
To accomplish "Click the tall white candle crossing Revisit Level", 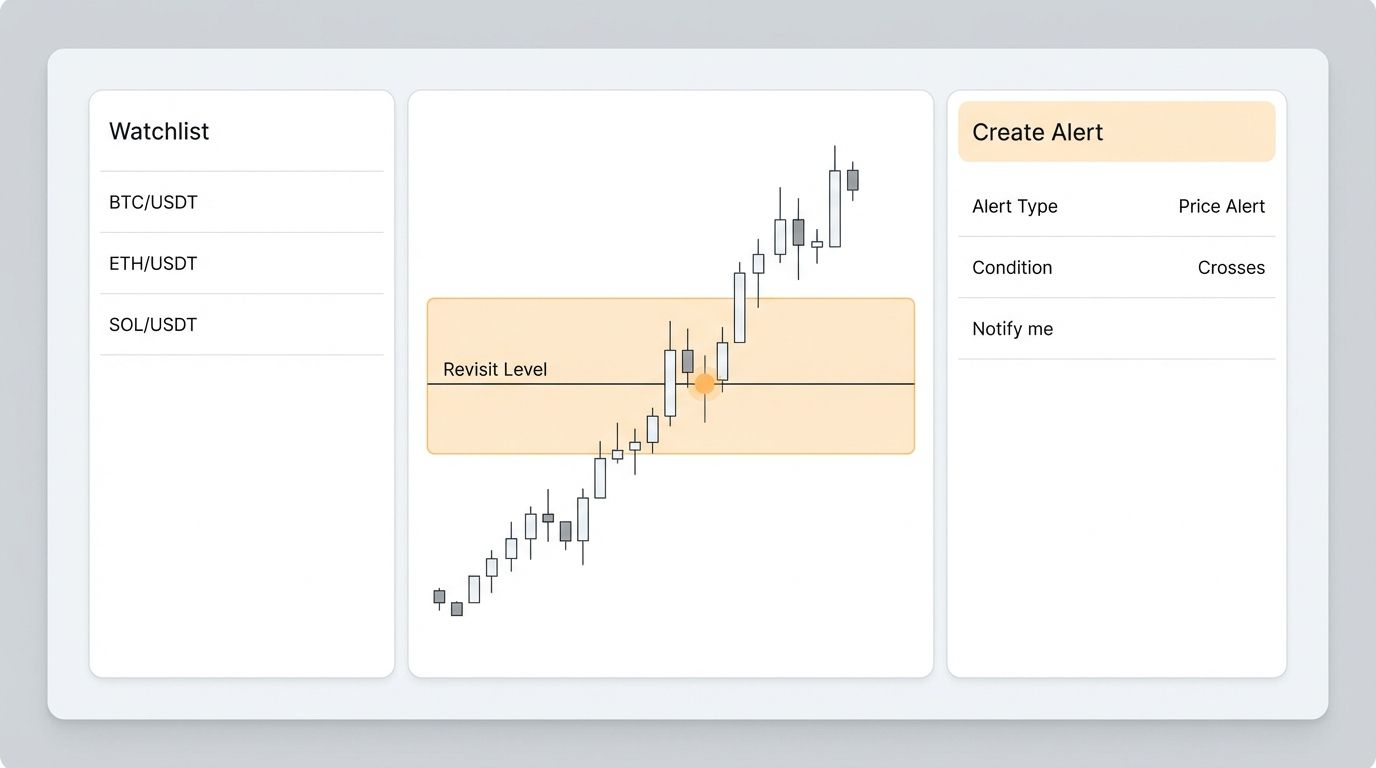I will [x=670, y=383].
